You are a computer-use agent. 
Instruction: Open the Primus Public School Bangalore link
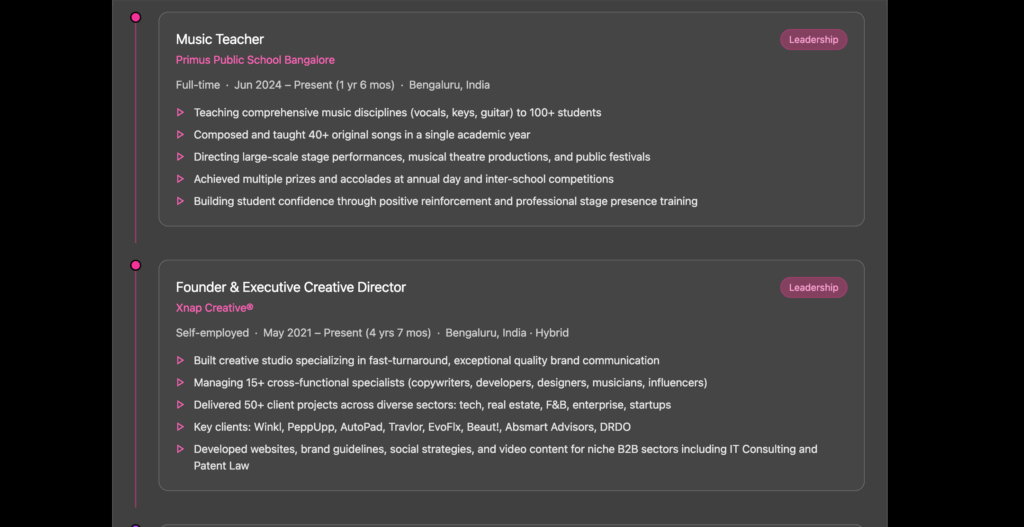255,60
